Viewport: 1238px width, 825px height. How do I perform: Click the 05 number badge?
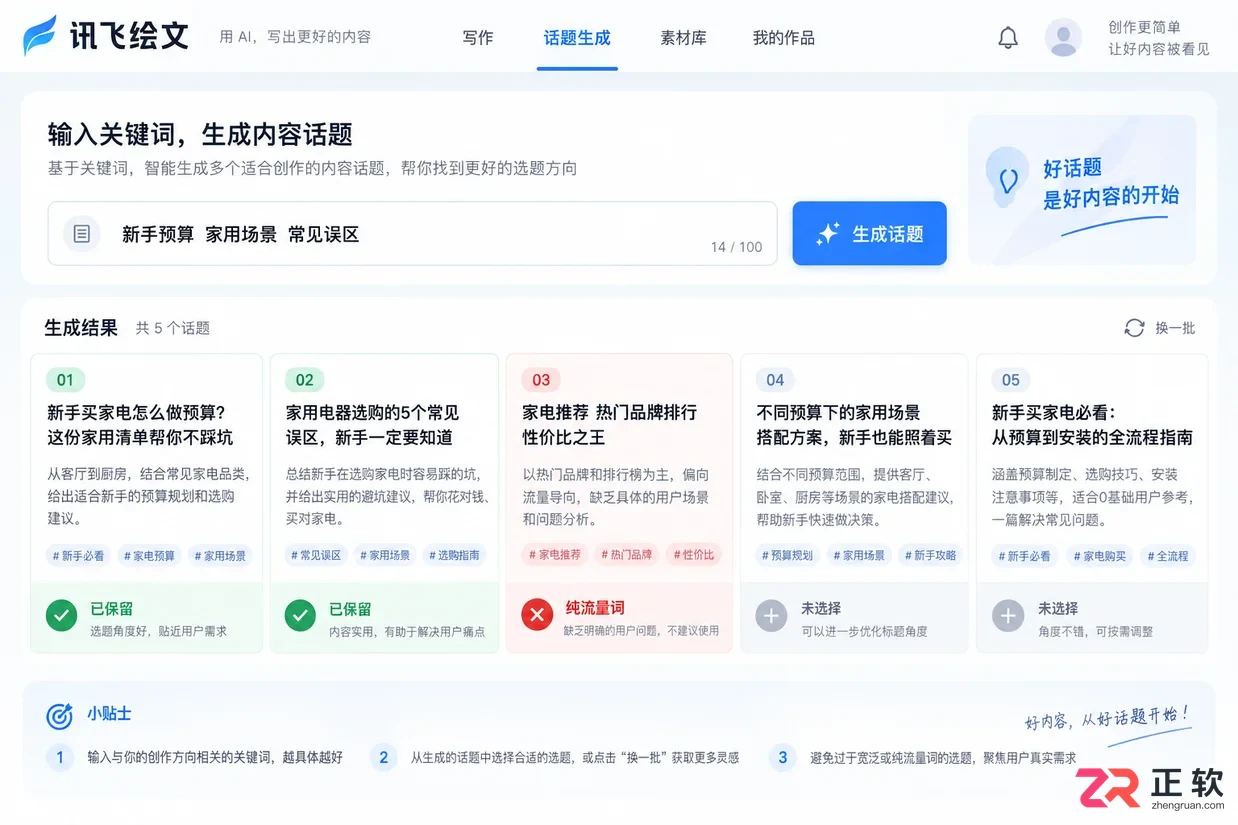[x=1011, y=380]
